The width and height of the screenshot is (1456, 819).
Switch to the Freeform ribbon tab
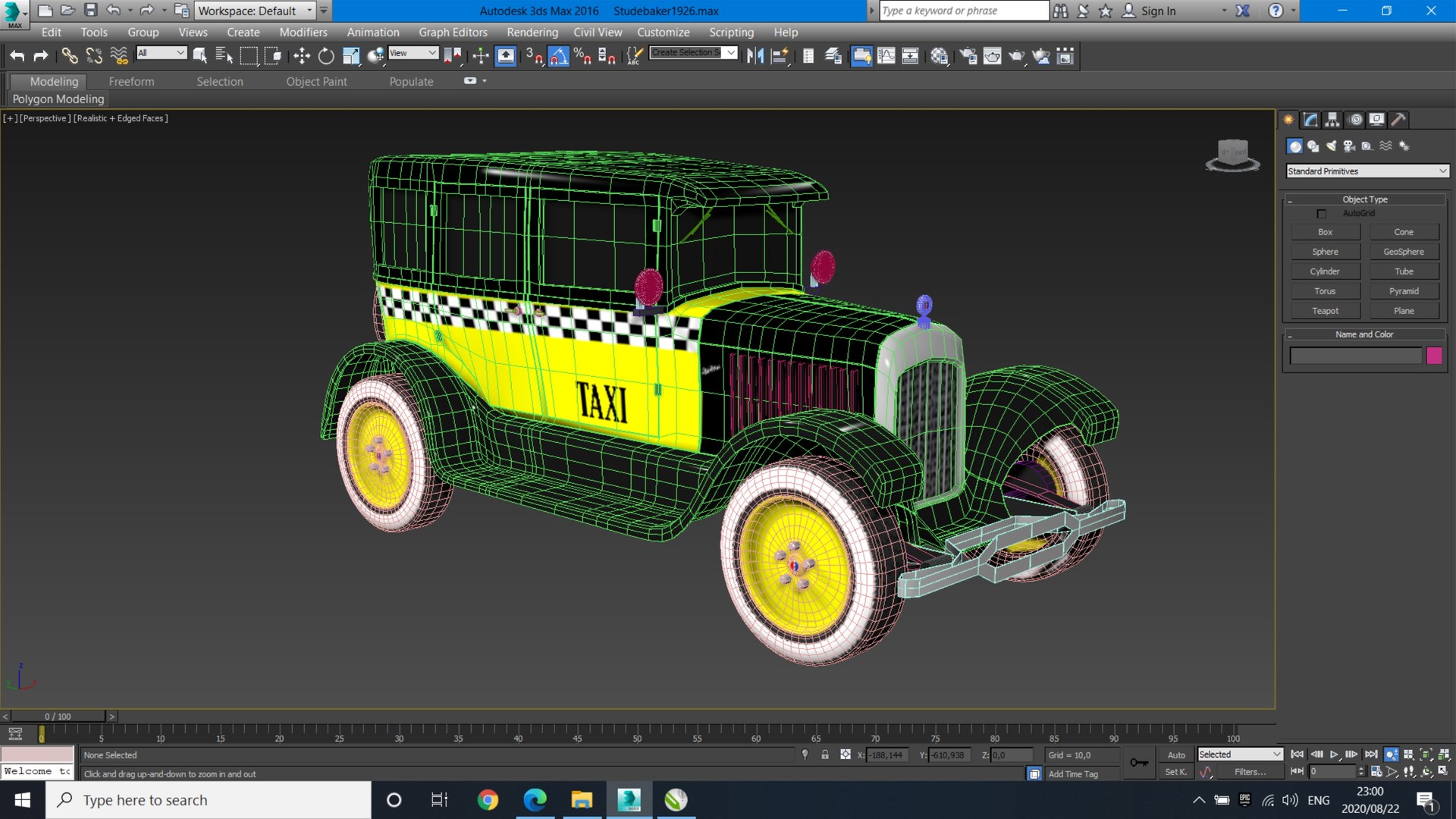click(x=131, y=82)
